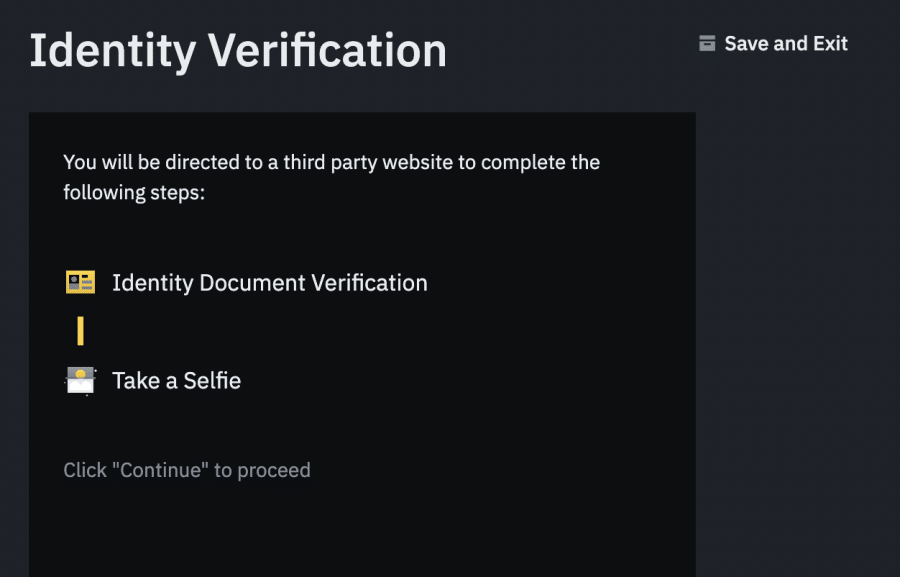Click the 'Click "Continue" to proceed' hint

tap(187, 470)
